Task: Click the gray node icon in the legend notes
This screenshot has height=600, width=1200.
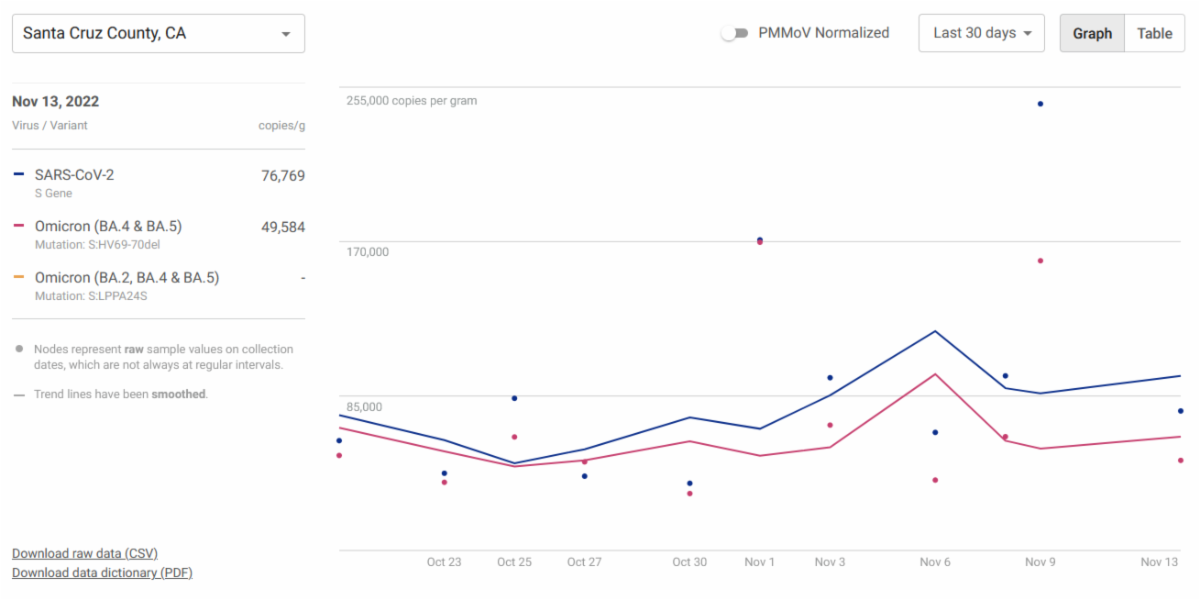Action: tap(19, 349)
